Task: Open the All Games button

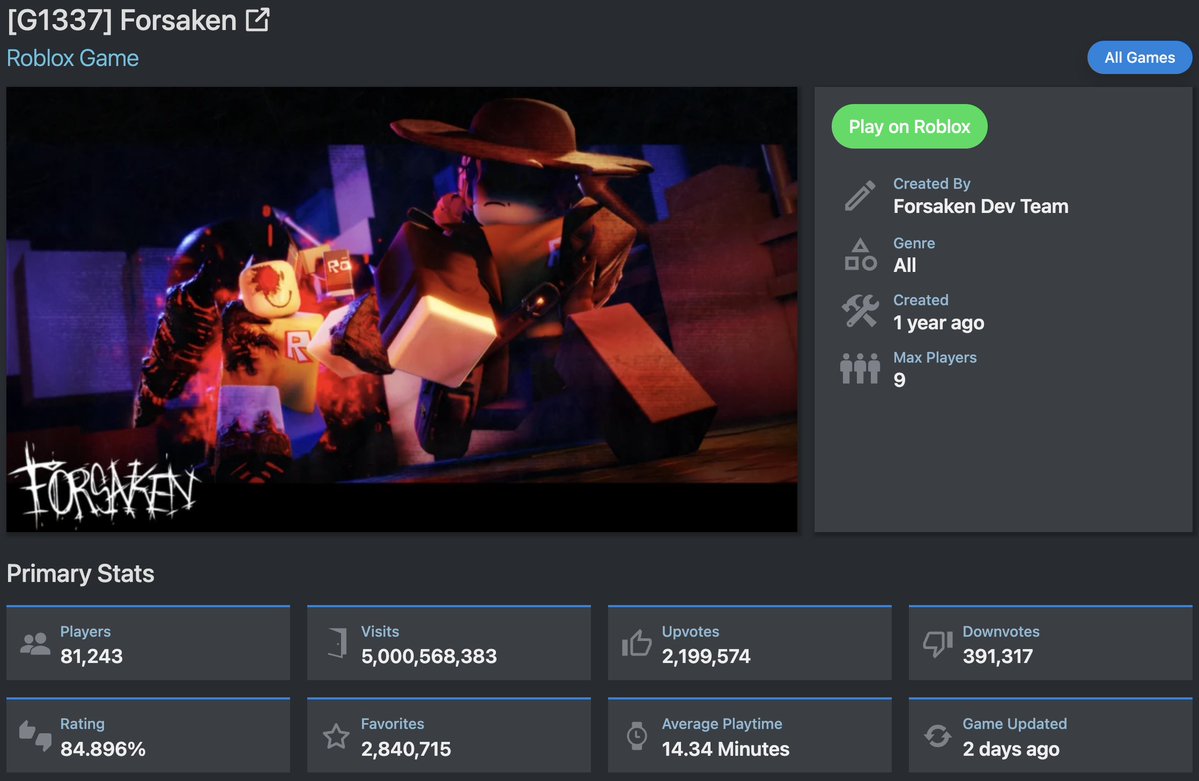Action: tap(1139, 57)
